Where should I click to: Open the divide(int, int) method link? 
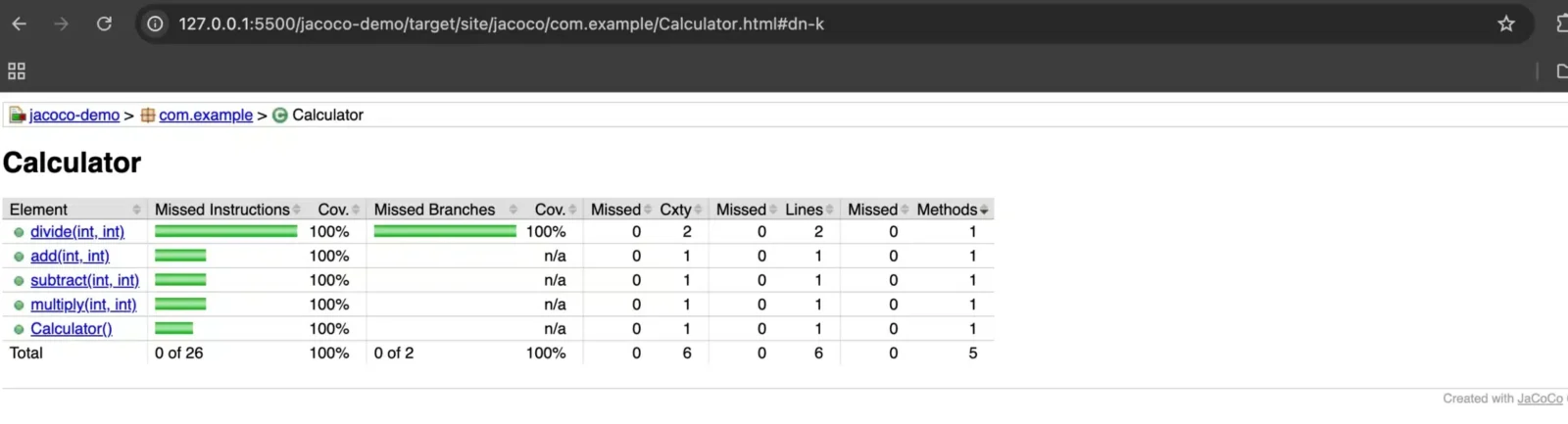click(x=77, y=232)
